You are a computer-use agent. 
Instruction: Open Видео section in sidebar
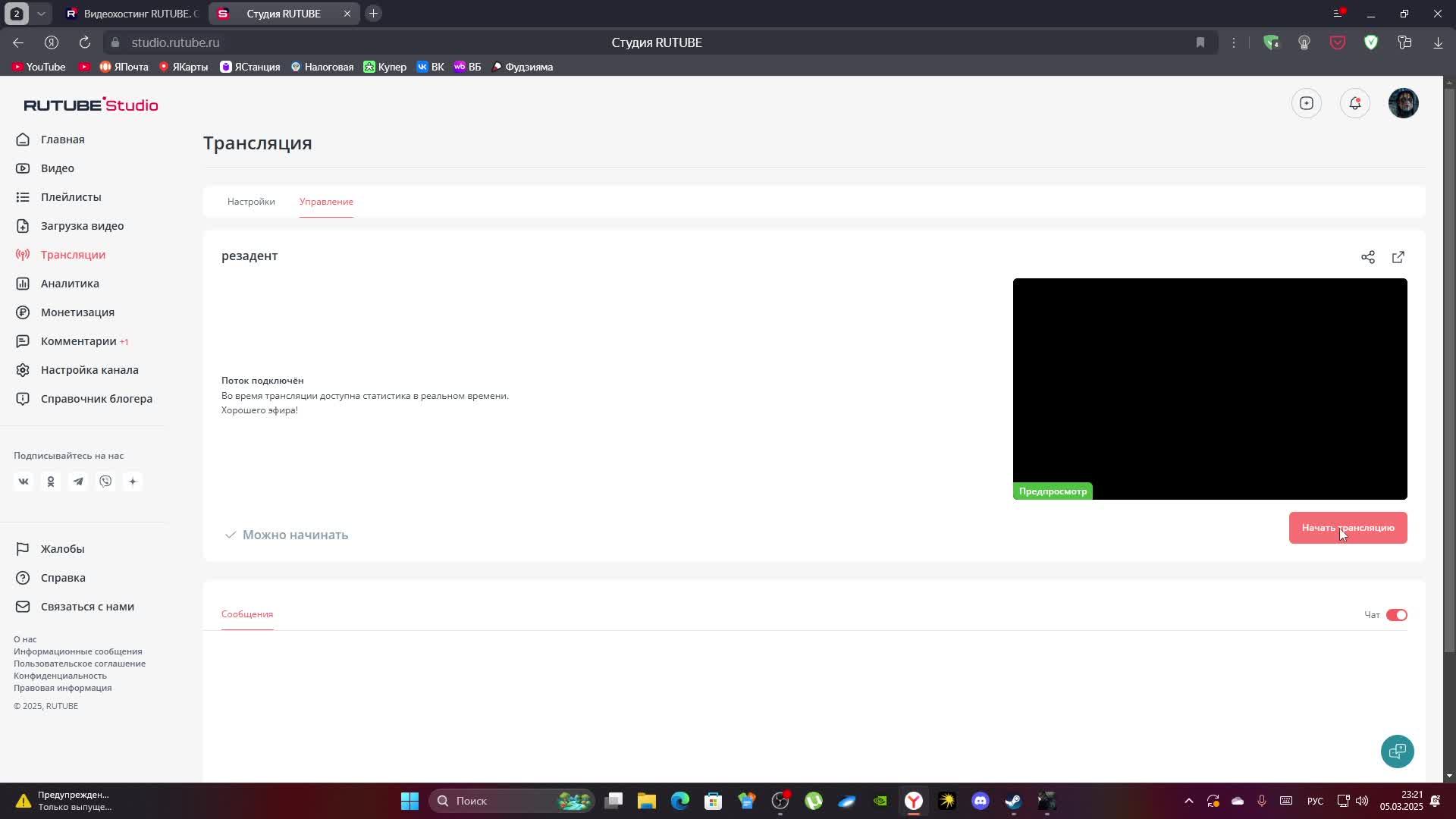[57, 168]
